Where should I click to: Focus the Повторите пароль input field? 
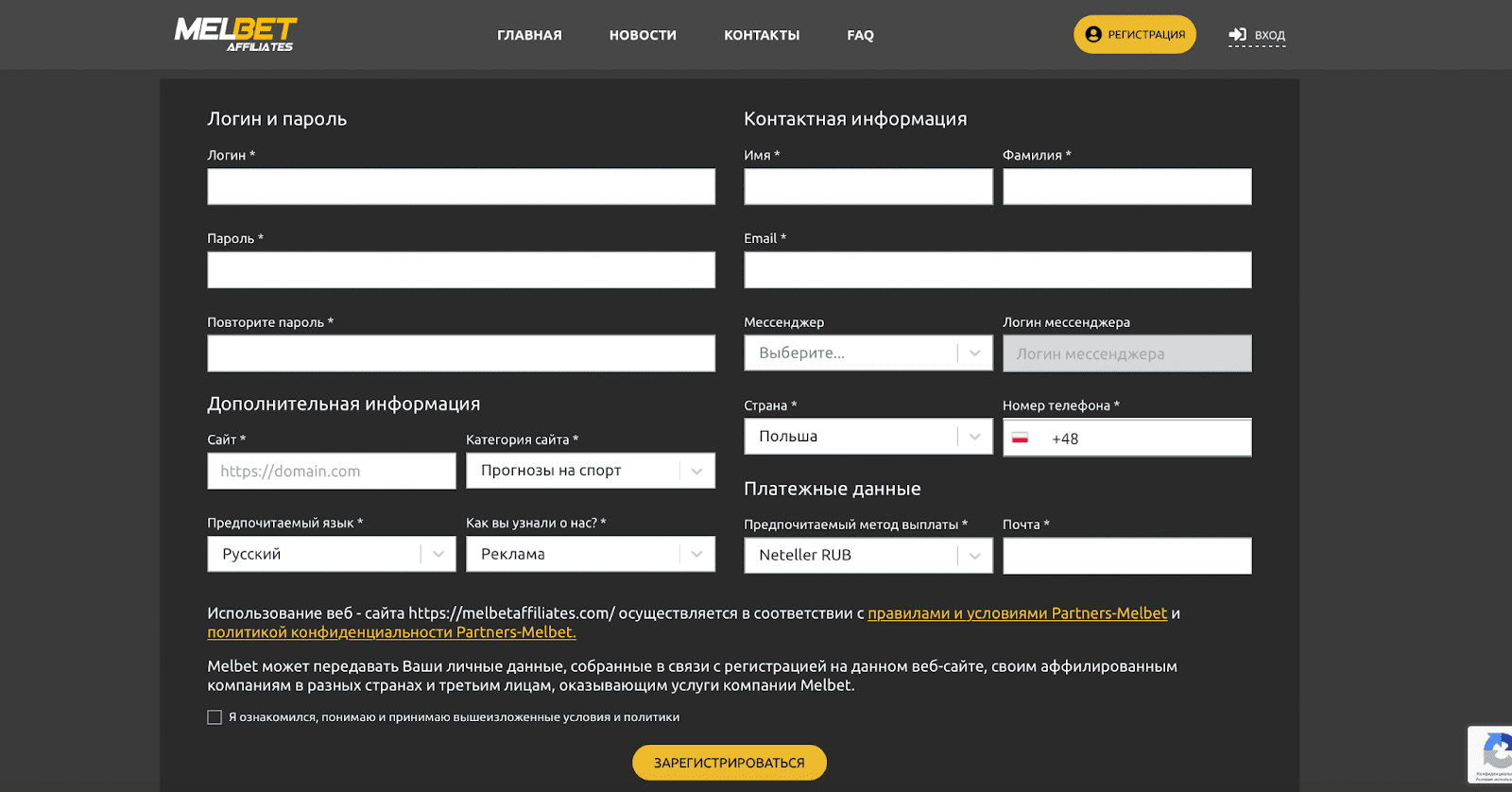tap(461, 353)
